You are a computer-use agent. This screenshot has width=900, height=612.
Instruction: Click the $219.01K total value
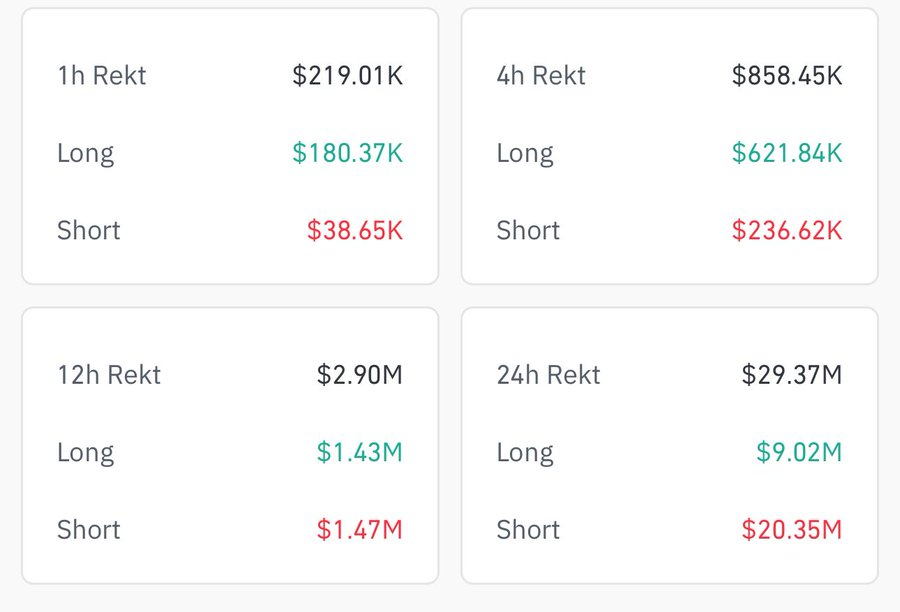click(x=347, y=75)
